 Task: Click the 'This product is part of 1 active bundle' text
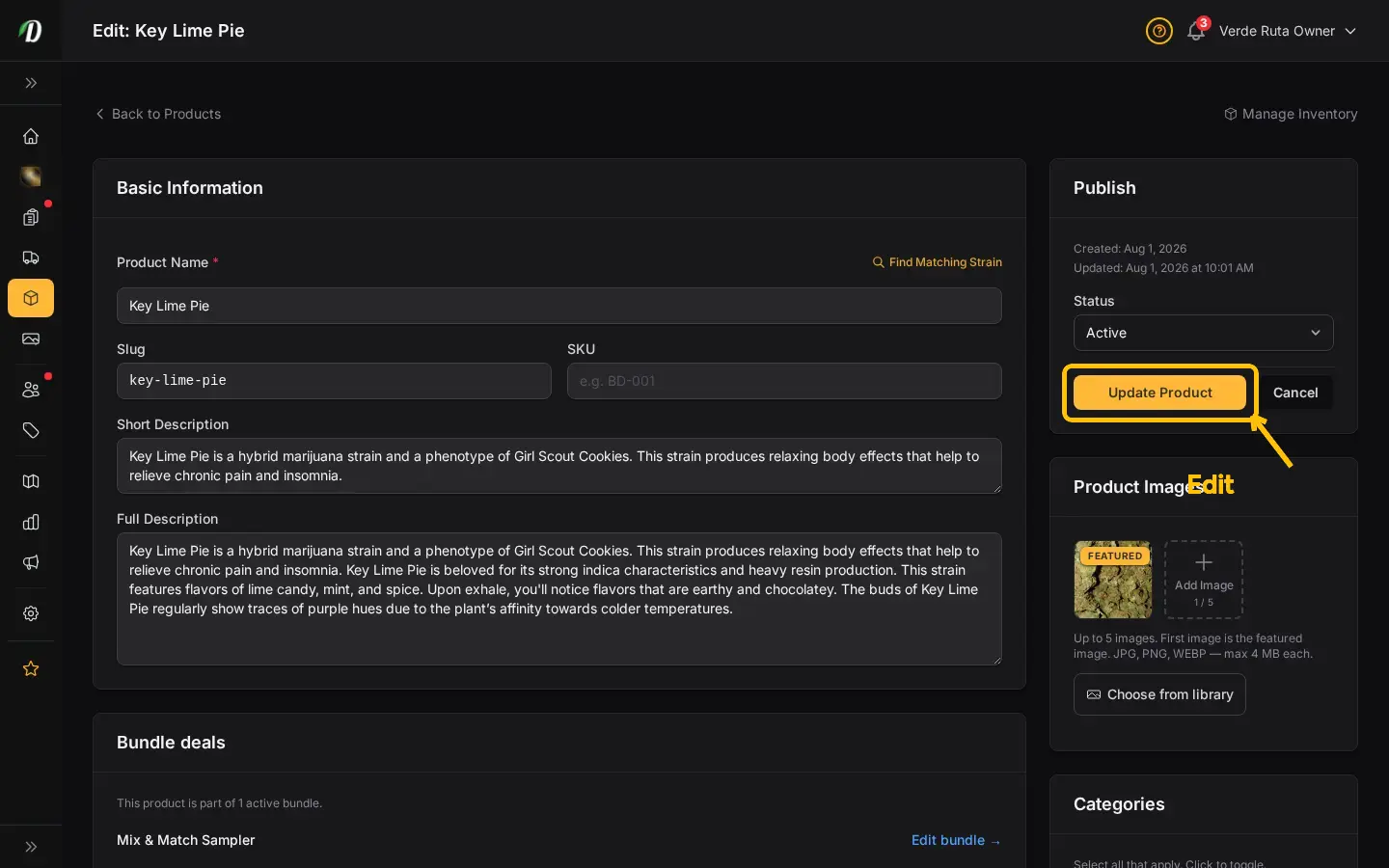click(x=220, y=803)
